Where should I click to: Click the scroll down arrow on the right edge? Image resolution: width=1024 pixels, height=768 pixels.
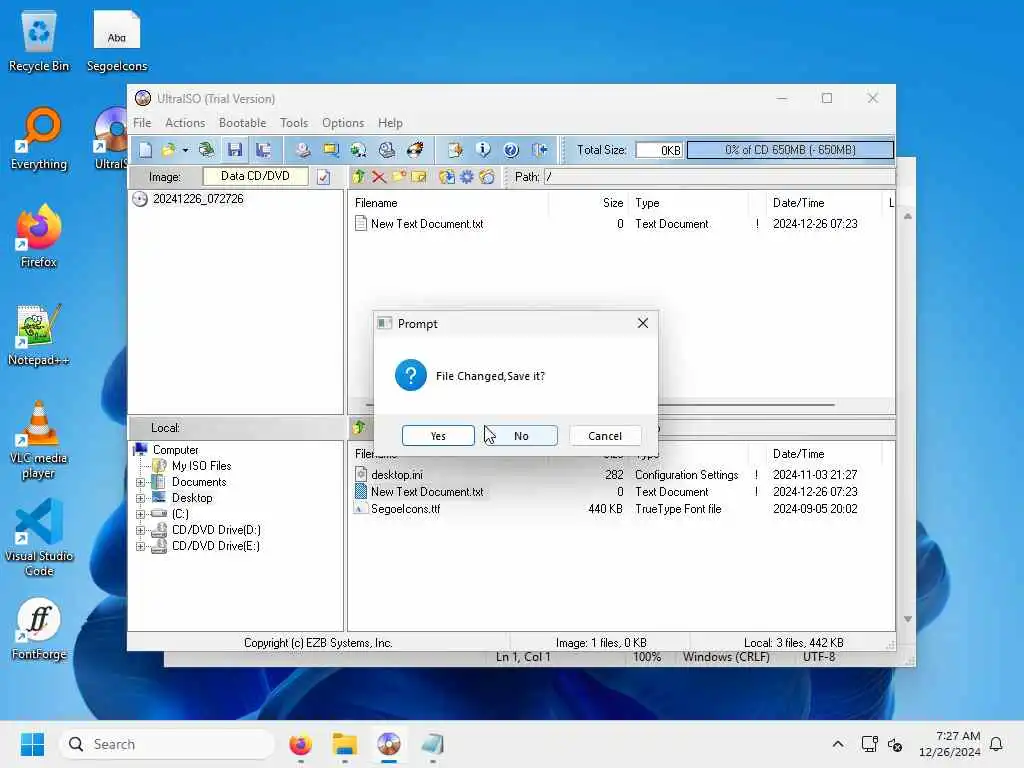coord(908,619)
